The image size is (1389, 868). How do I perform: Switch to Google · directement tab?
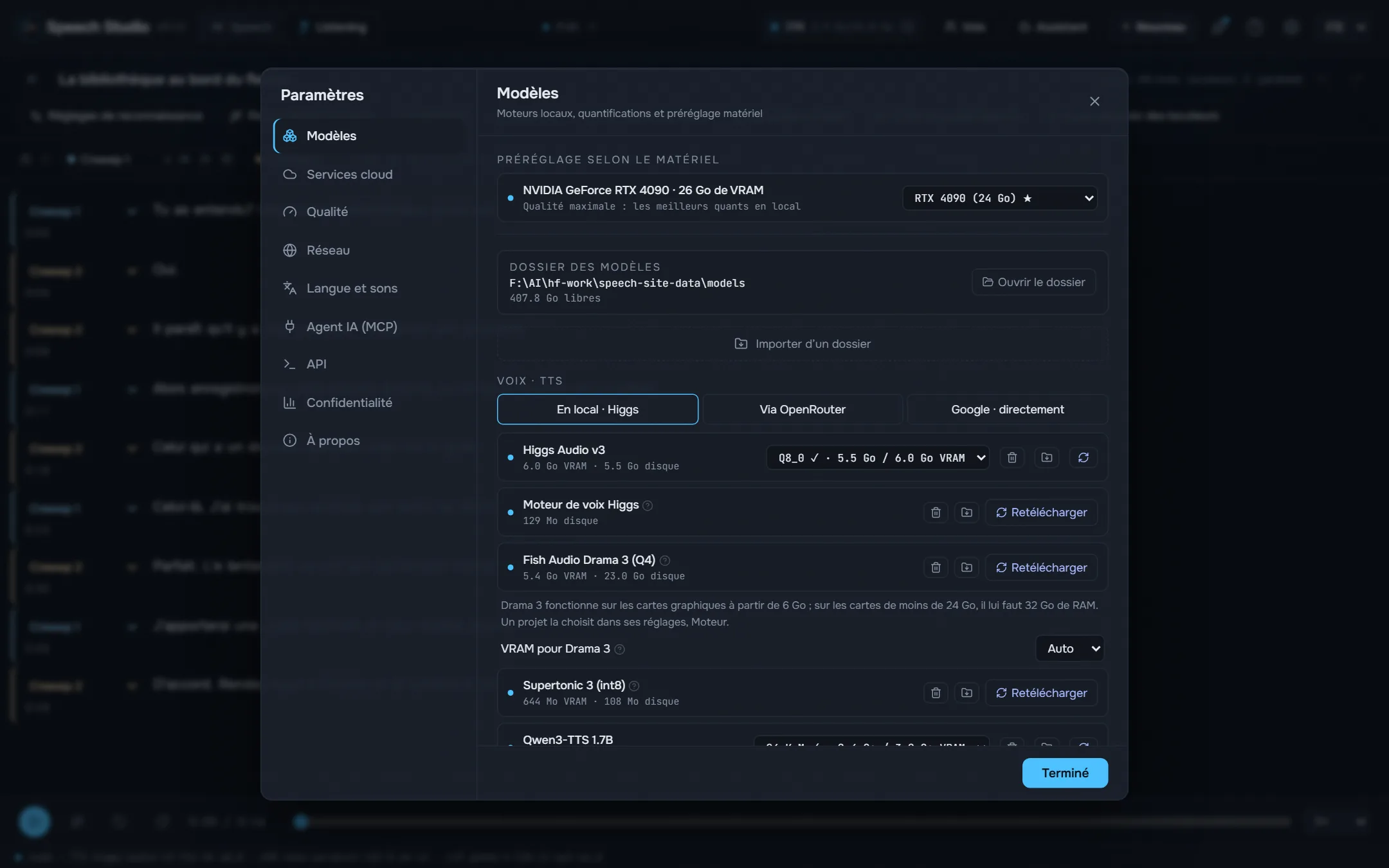(x=1008, y=410)
